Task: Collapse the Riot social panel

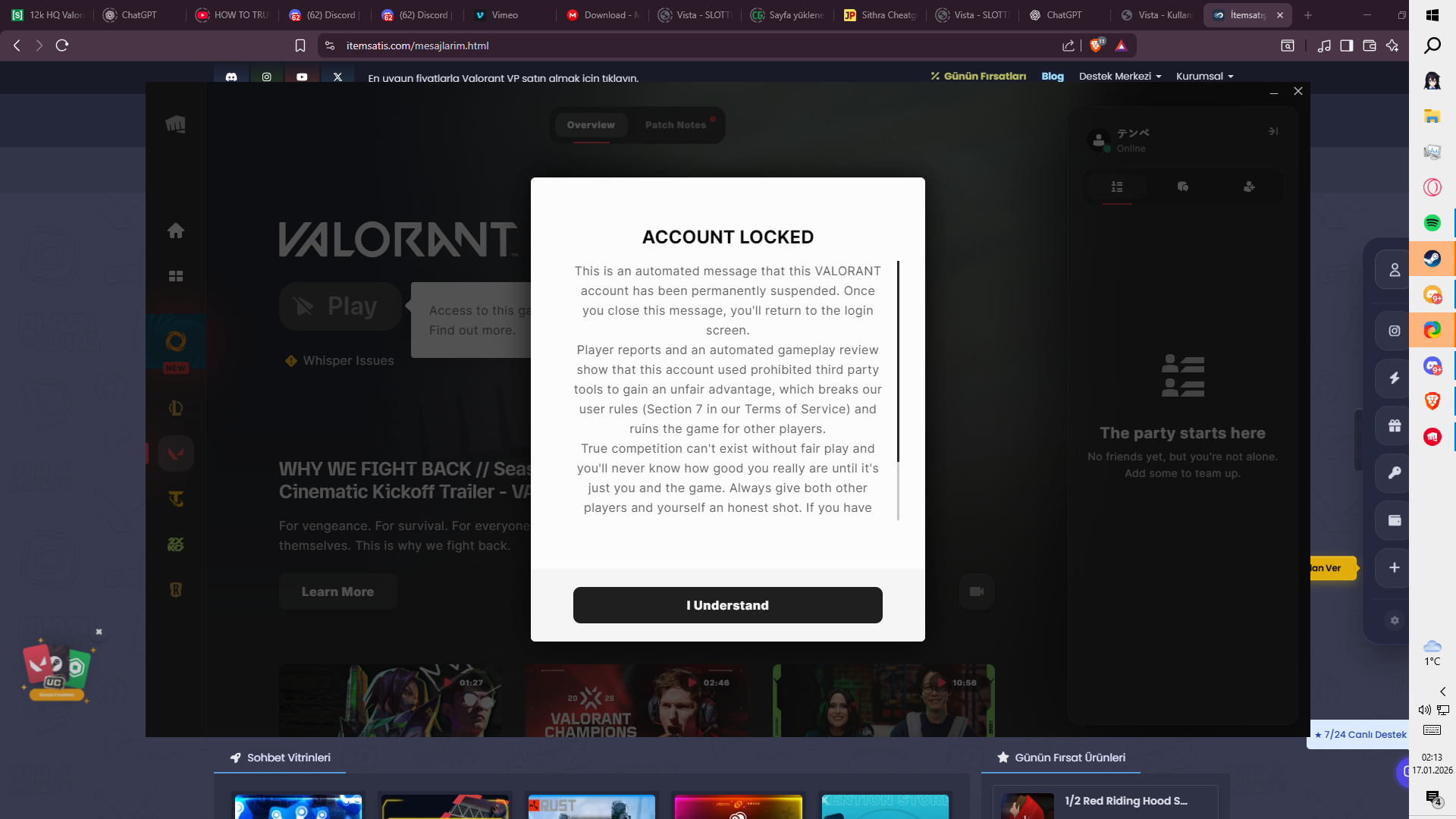Action: pos(1273,131)
